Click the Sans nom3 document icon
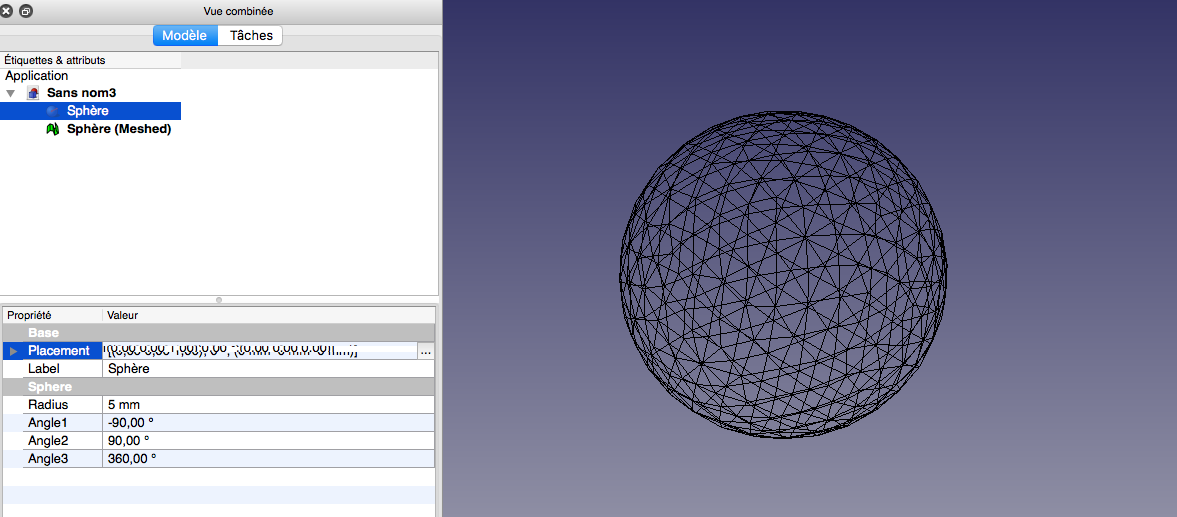1177x517 pixels. (x=33, y=93)
